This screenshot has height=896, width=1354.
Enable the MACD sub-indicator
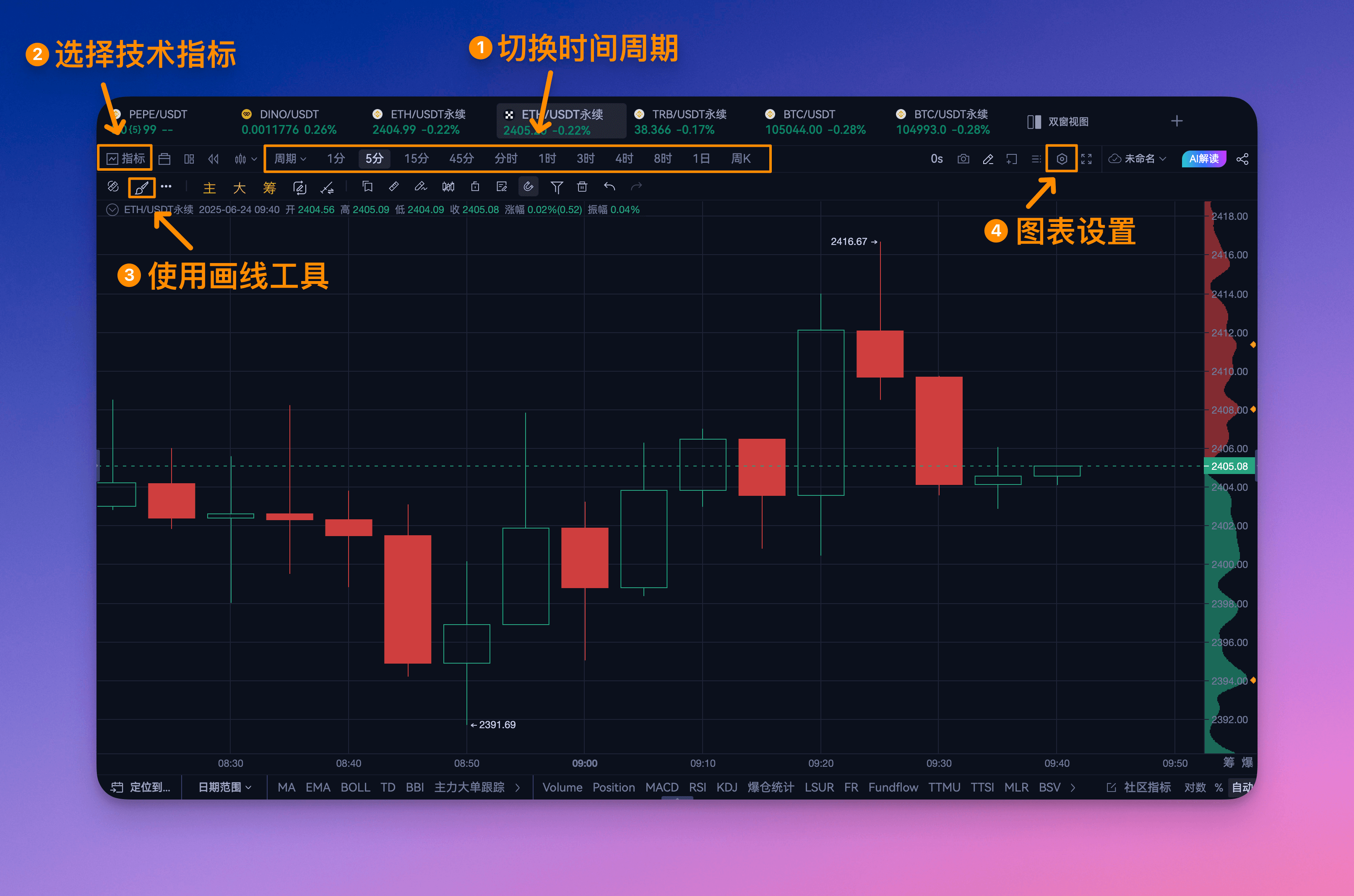pos(661,787)
